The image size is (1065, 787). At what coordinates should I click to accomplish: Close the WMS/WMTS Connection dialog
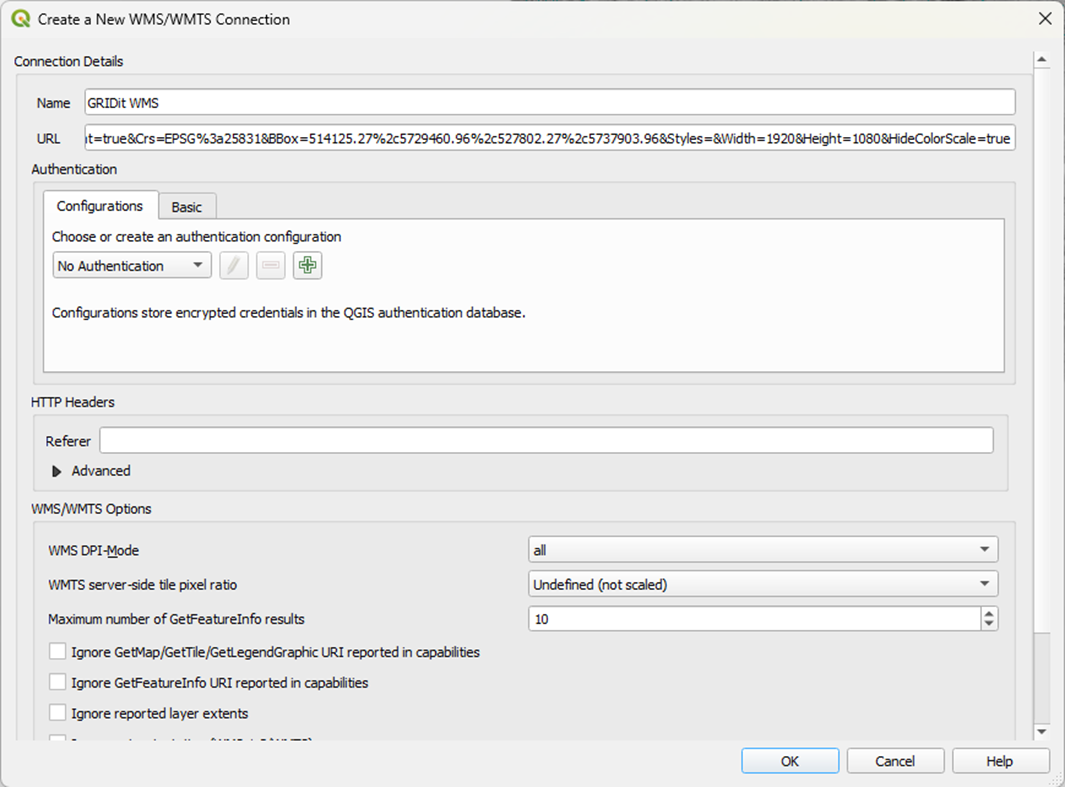1045,19
